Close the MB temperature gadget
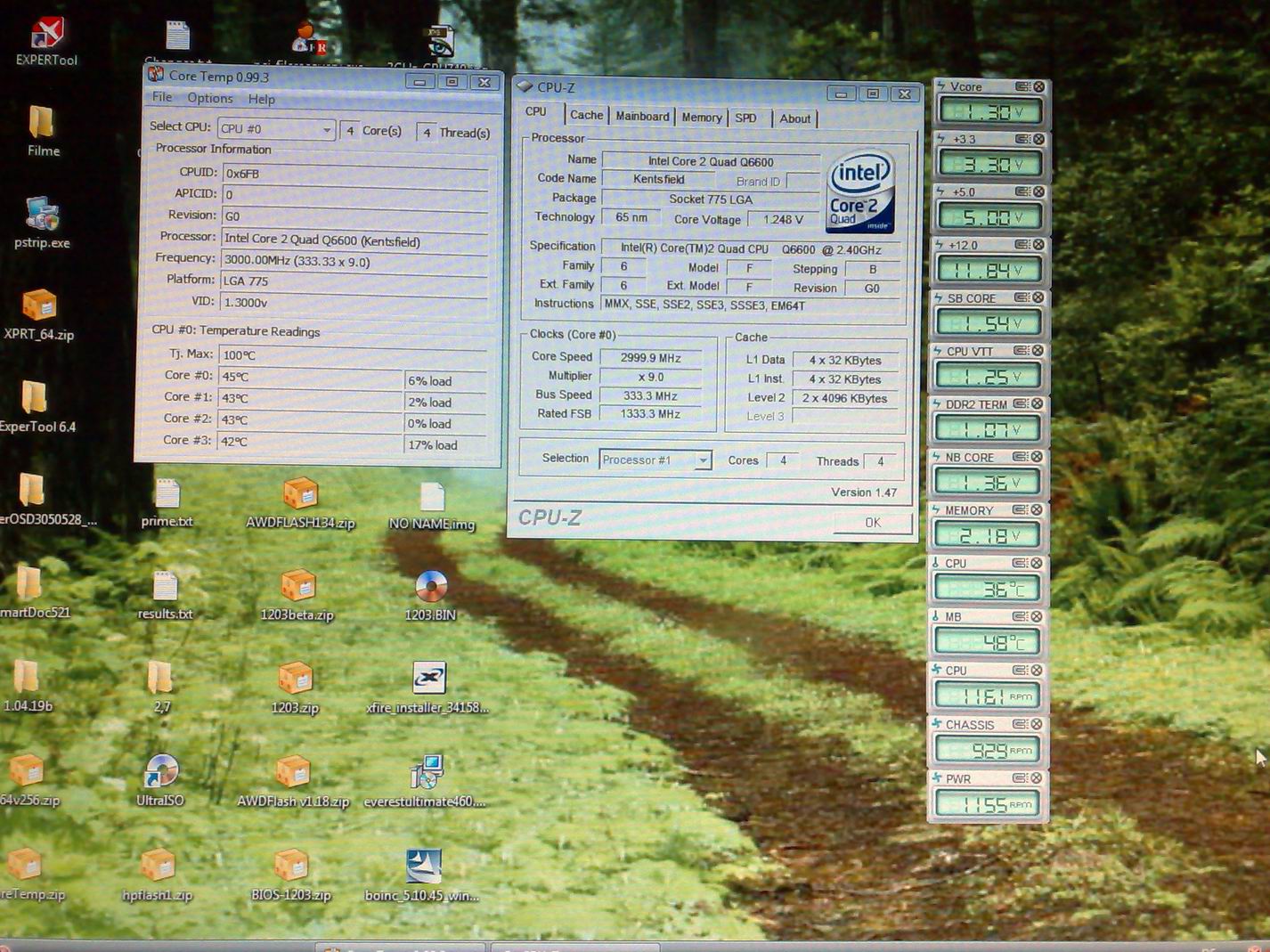This screenshot has width=1270, height=952. point(1037,616)
